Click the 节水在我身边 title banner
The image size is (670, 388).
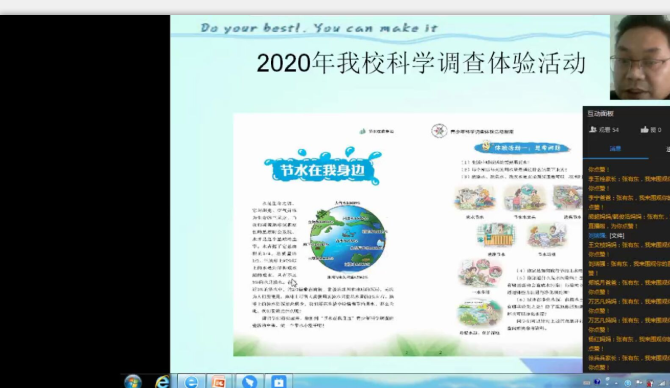pos(323,167)
